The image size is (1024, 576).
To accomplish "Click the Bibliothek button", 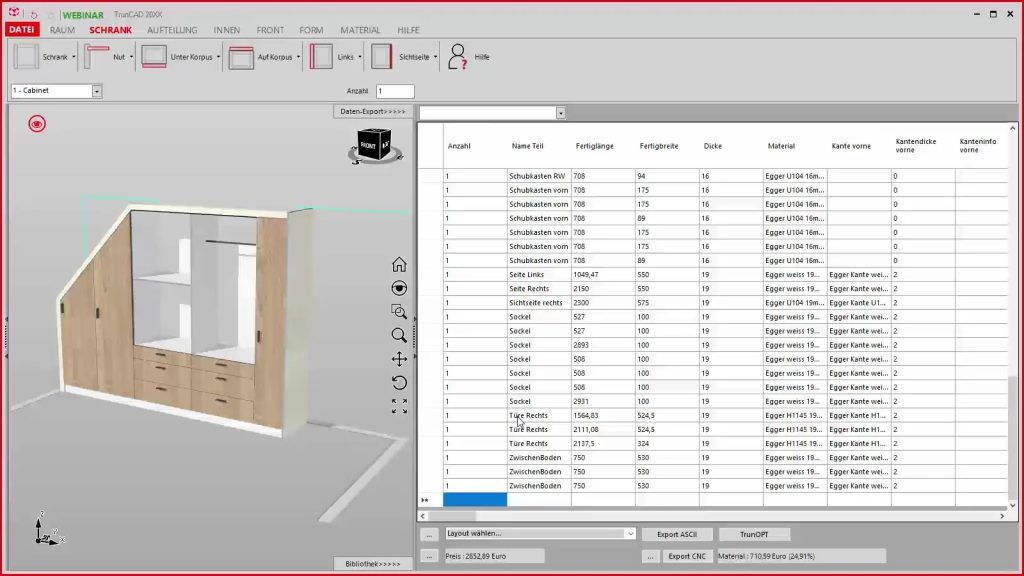I will coord(373,564).
